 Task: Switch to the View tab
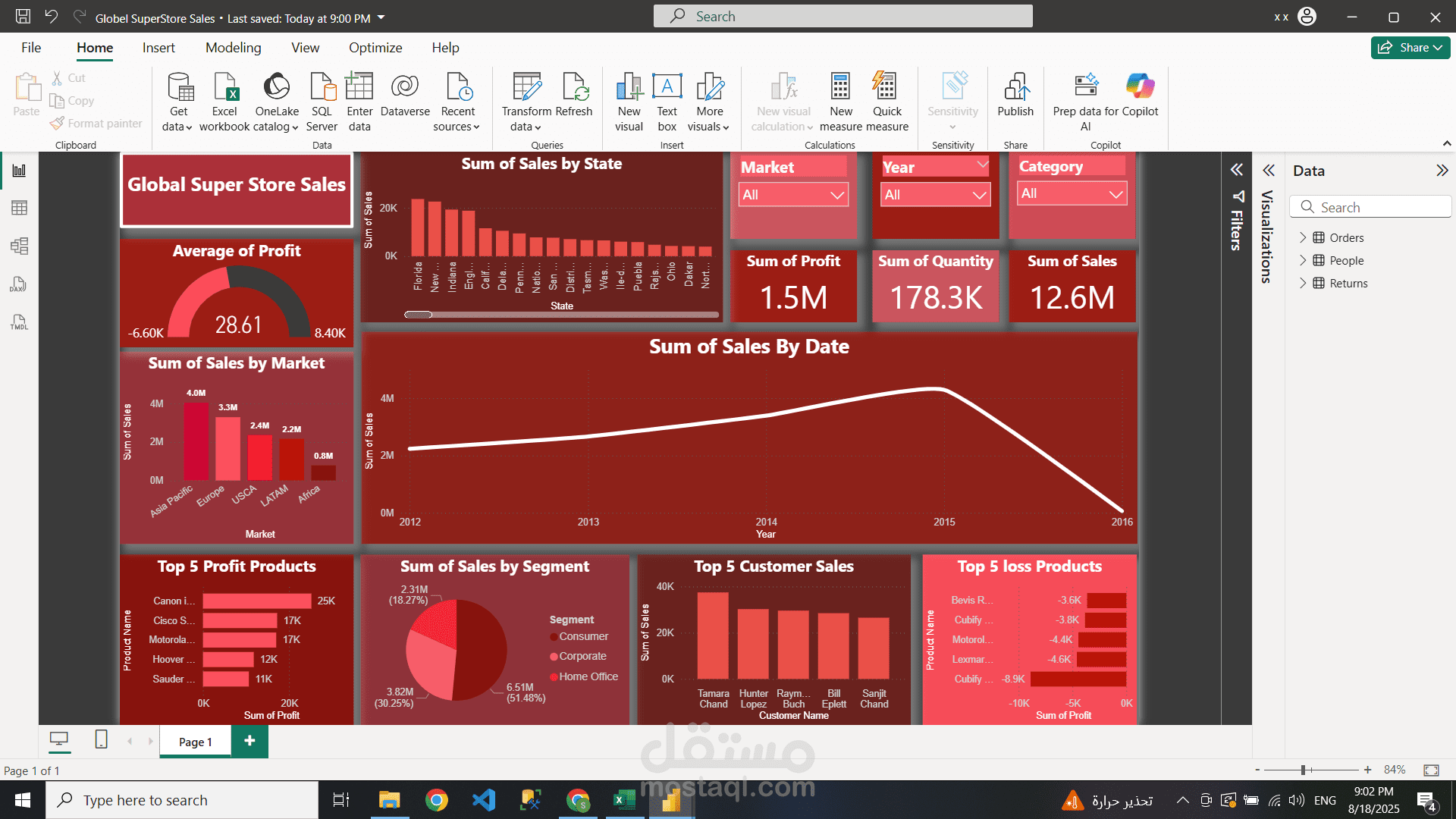coord(305,48)
